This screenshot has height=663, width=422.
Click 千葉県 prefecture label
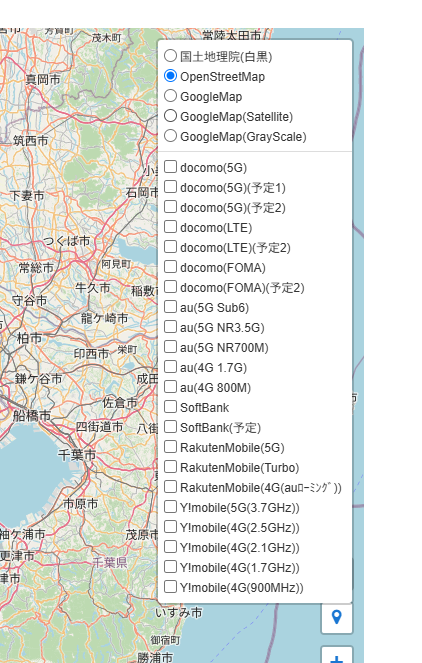[110, 562]
